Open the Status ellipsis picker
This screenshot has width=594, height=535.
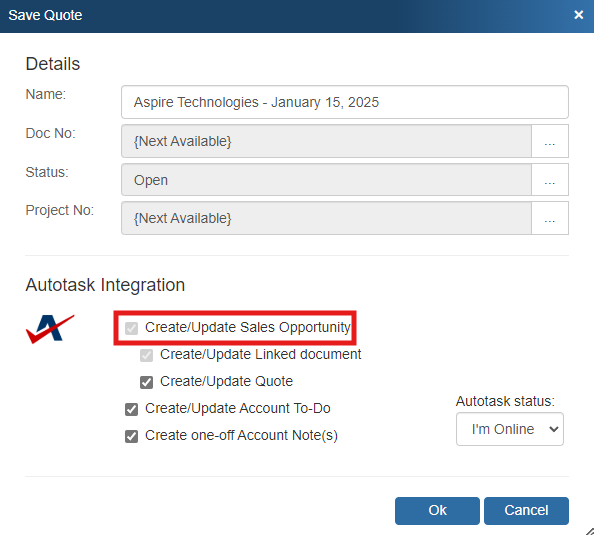click(x=550, y=180)
